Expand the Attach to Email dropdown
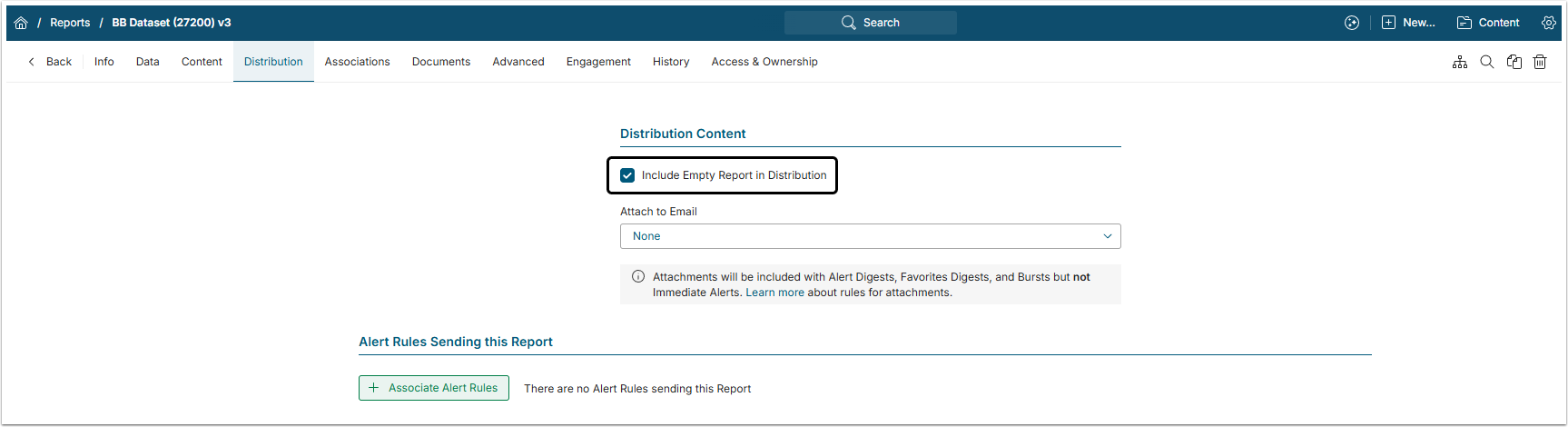 coord(870,236)
